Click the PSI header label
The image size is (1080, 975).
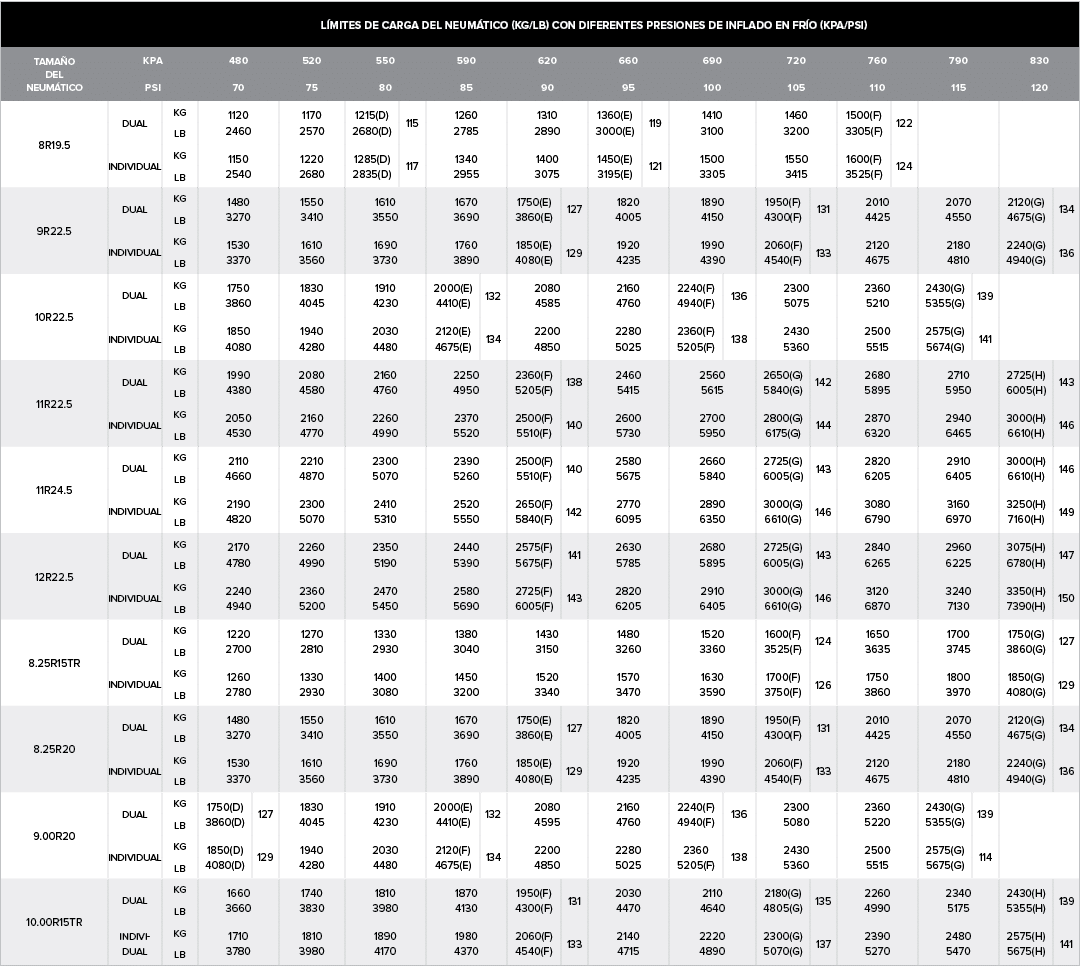click(152, 87)
